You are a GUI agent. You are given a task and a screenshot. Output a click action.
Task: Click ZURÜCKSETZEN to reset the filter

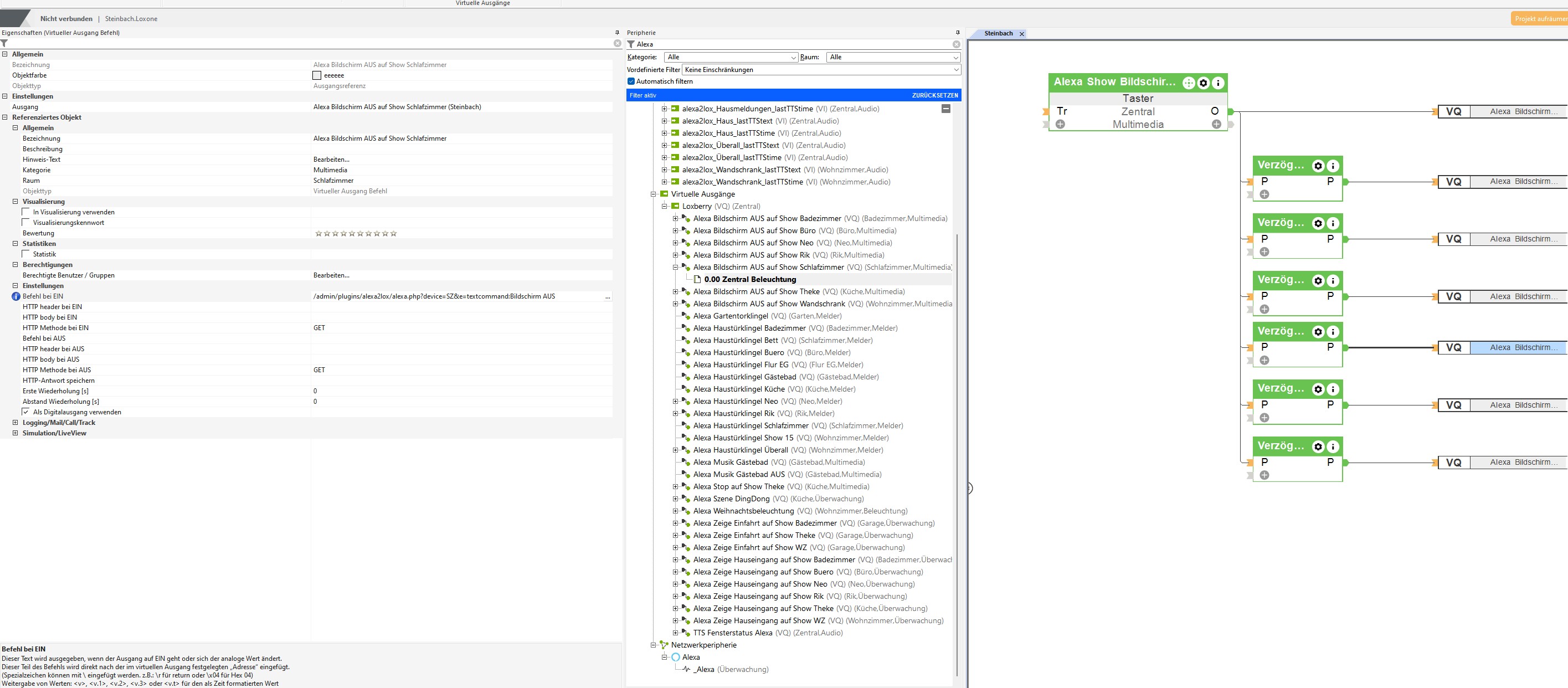point(934,96)
